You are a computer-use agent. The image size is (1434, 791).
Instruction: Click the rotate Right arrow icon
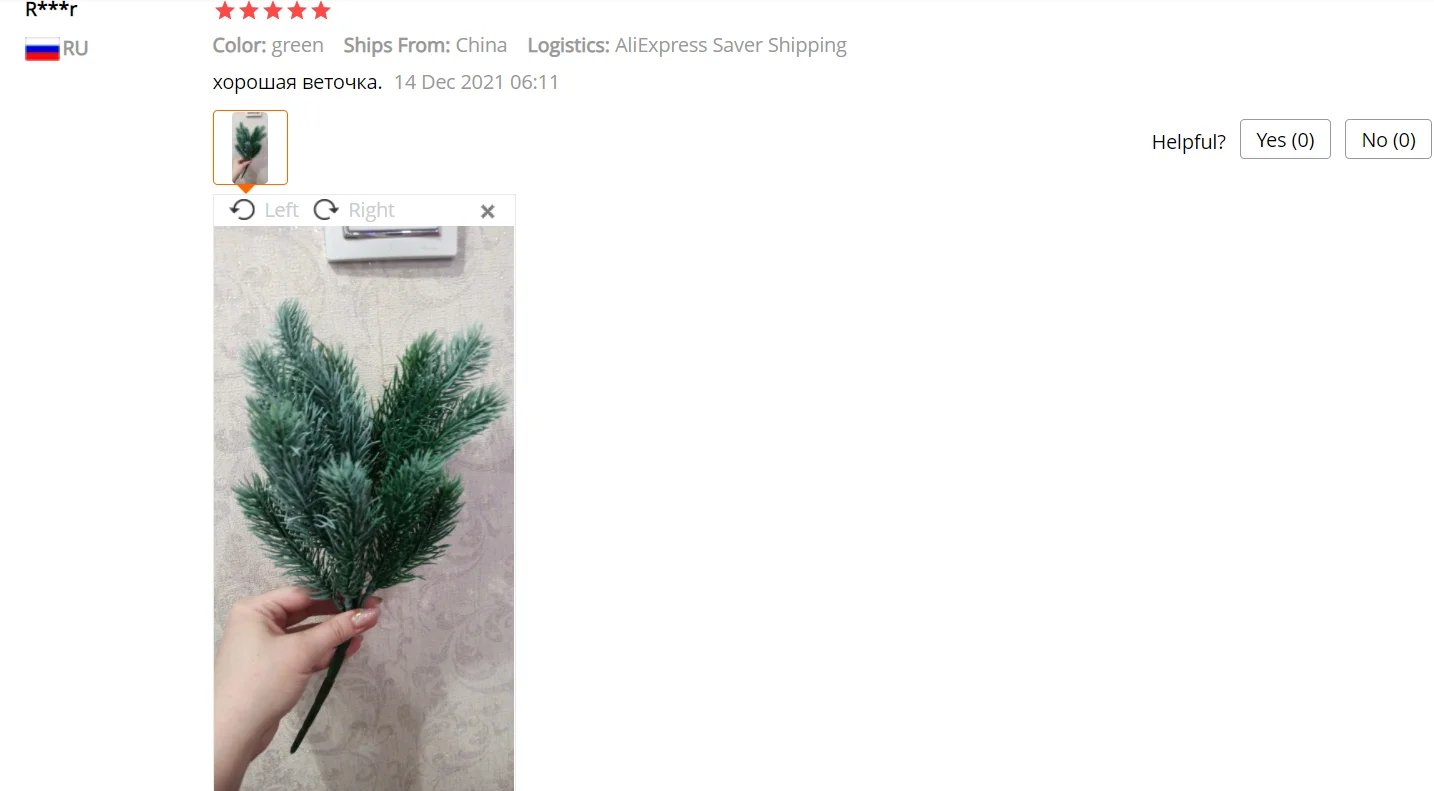click(326, 210)
